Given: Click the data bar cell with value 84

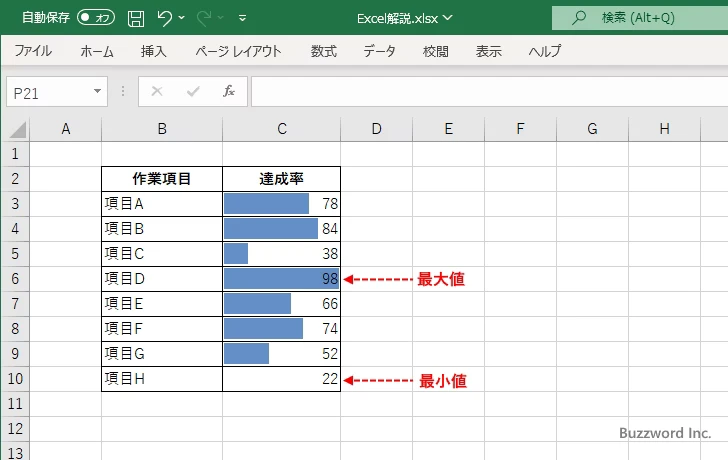Looking at the screenshot, I should [282, 229].
